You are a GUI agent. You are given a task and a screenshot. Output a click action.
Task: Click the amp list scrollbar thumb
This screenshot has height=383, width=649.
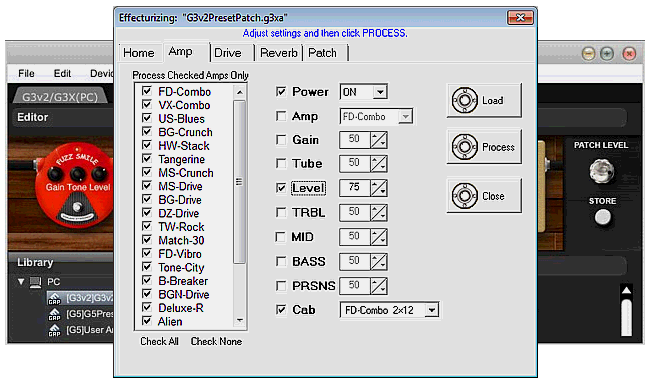click(x=239, y=182)
